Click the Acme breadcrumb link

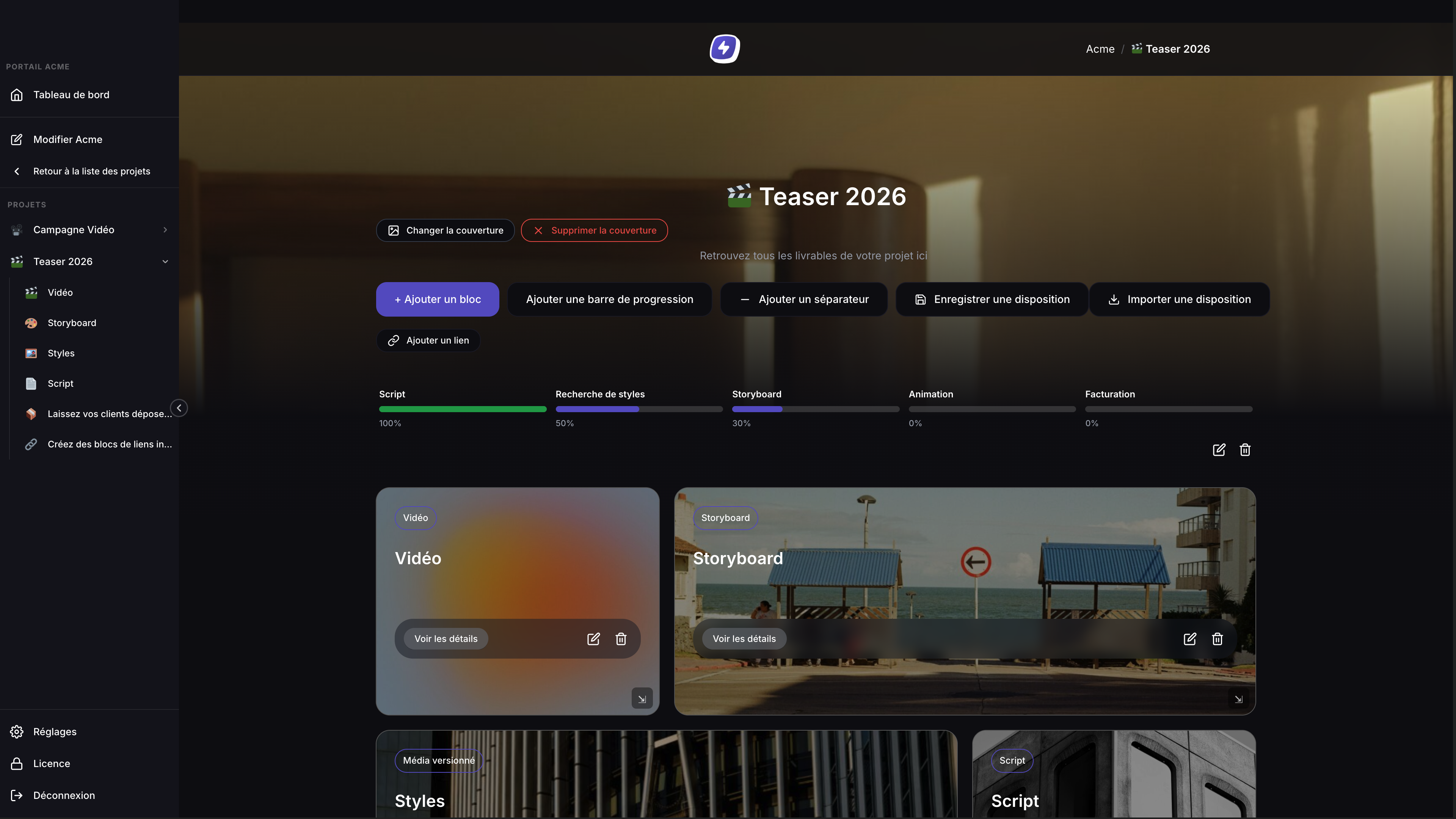pyautogui.click(x=1100, y=49)
